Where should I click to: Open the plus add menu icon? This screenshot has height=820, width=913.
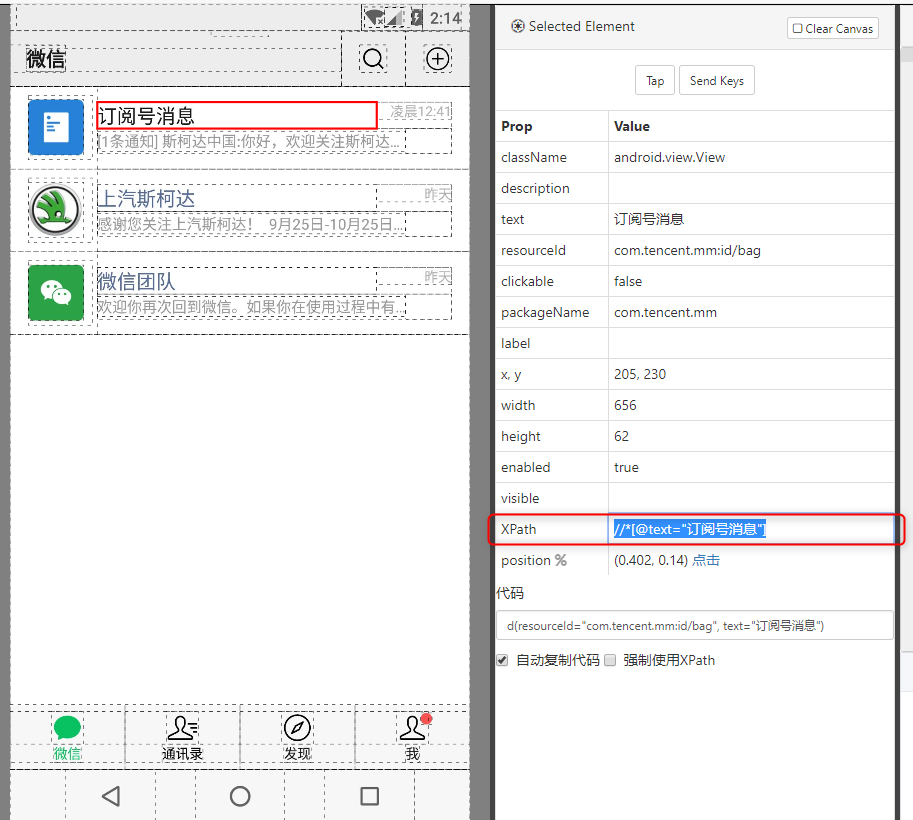pos(437,59)
